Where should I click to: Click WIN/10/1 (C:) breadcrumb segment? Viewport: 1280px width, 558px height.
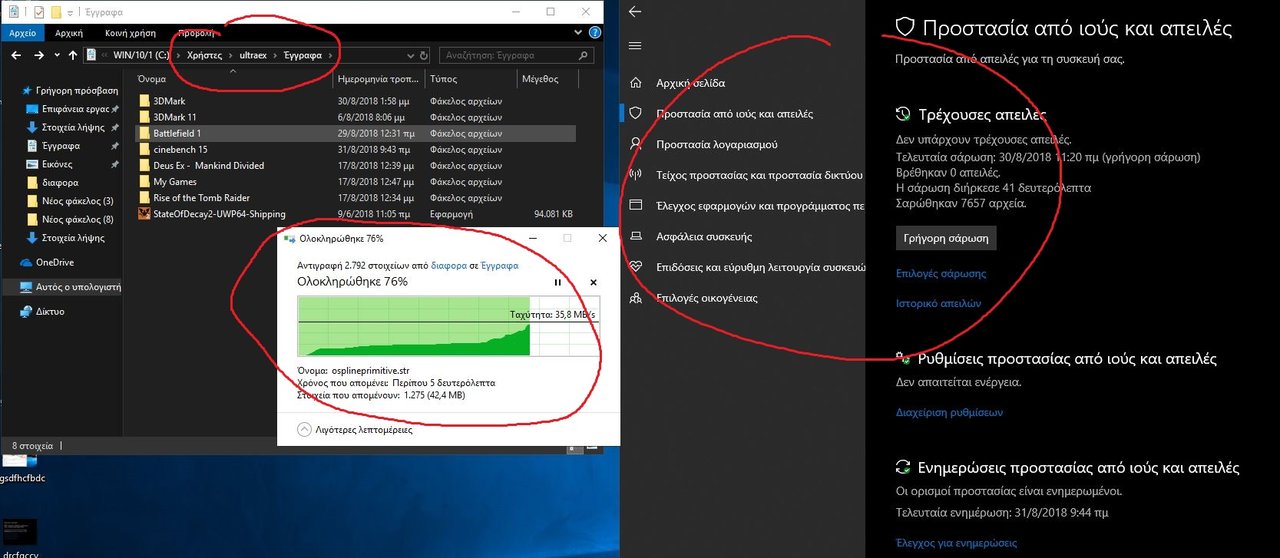click(x=142, y=55)
